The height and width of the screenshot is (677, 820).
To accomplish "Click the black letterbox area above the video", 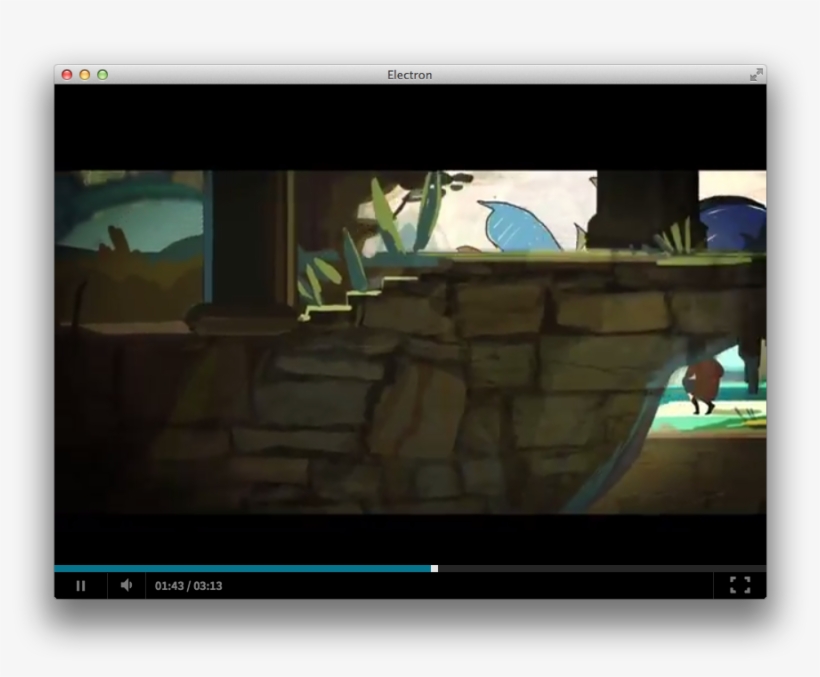I will tap(410, 125).
